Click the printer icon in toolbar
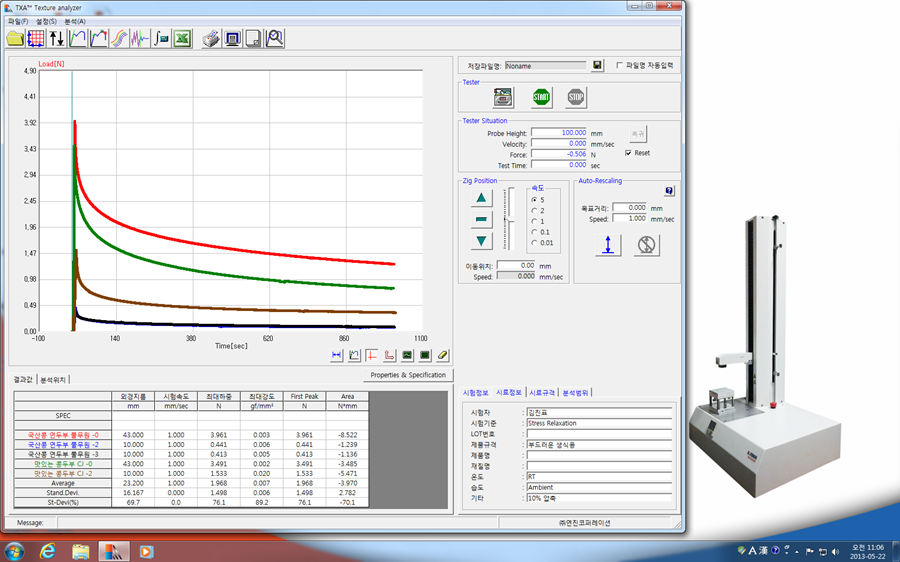This screenshot has height=562, width=900. (x=211, y=38)
